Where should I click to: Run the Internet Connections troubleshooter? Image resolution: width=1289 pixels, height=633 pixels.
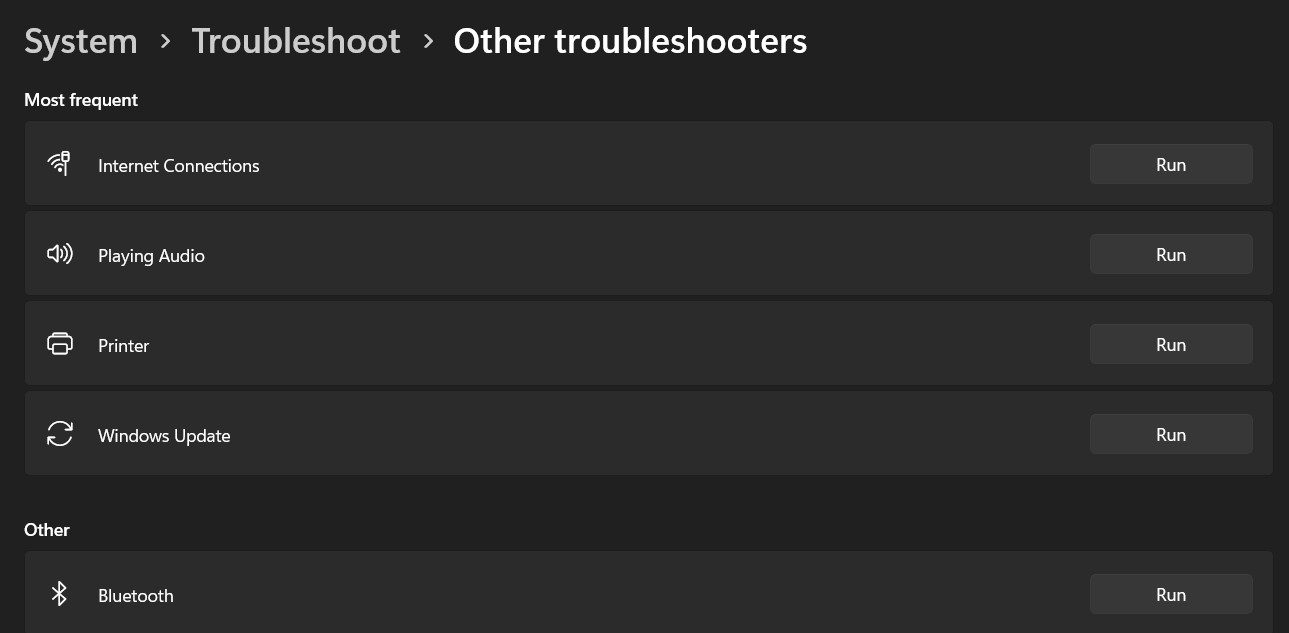click(x=1170, y=164)
